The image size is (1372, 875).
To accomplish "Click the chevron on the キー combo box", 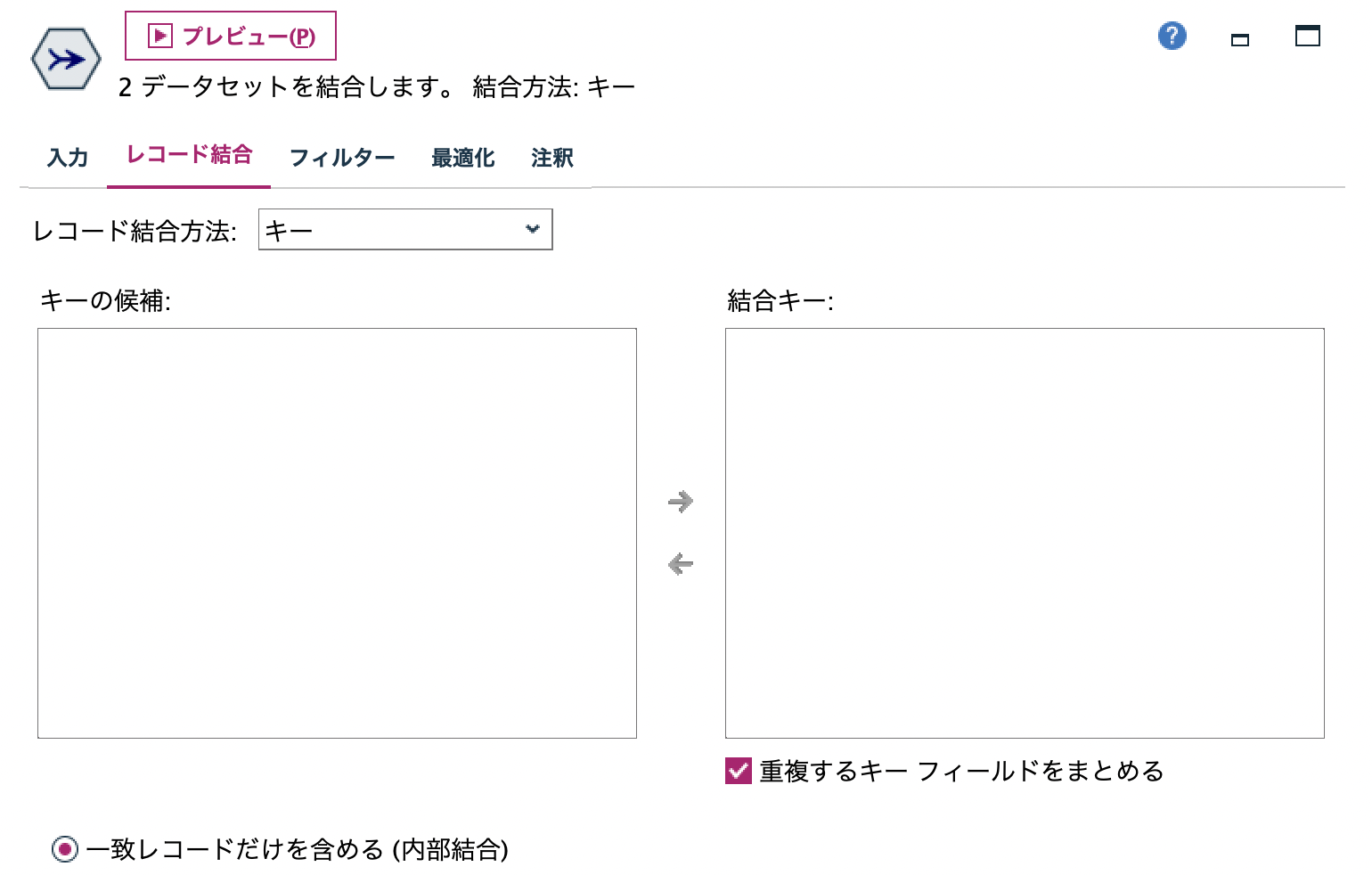I will pyautogui.click(x=532, y=229).
